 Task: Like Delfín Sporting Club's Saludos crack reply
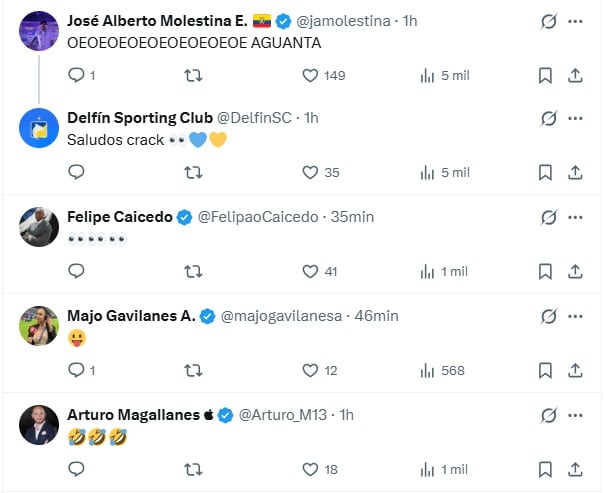310,172
